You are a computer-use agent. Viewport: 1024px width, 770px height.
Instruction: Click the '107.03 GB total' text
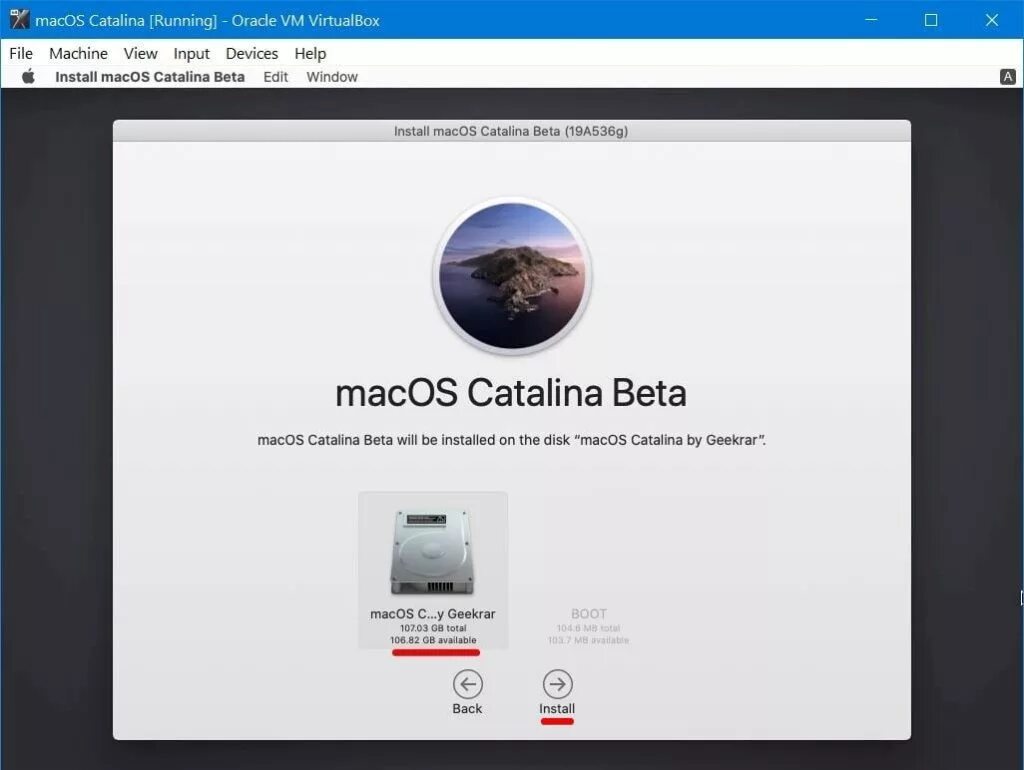pyautogui.click(x=433, y=628)
